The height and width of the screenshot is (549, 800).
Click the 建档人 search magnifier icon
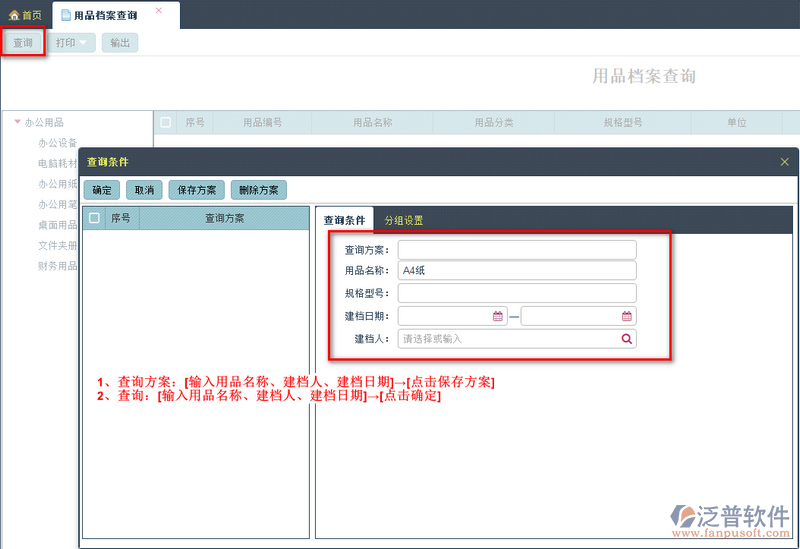[627, 339]
